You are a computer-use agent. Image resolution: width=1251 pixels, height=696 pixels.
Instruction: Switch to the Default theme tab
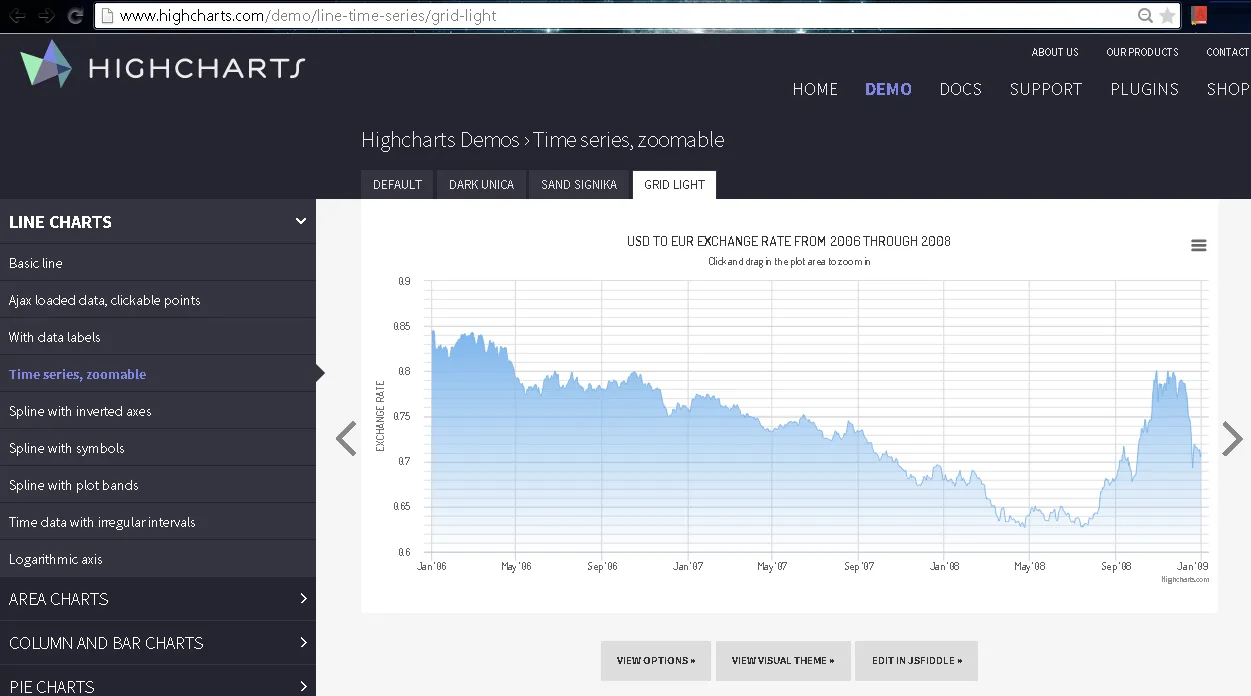(x=397, y=185)
